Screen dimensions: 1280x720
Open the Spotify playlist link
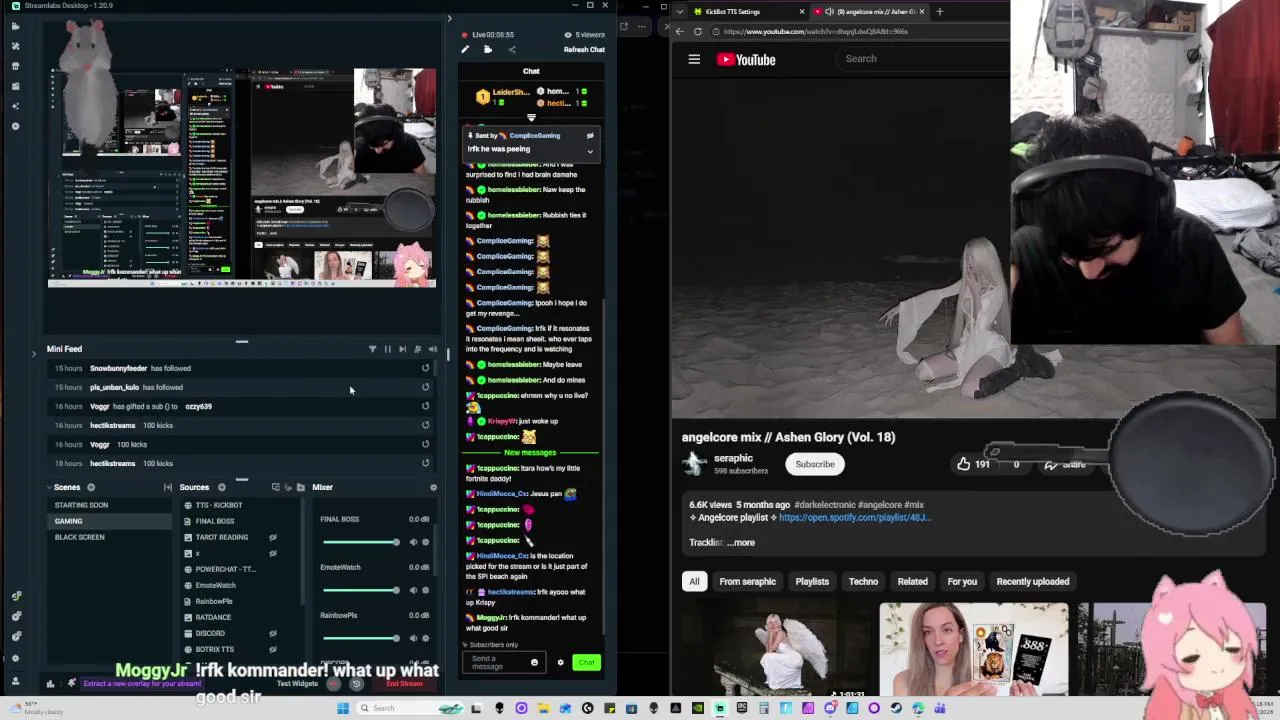point(855,518)
